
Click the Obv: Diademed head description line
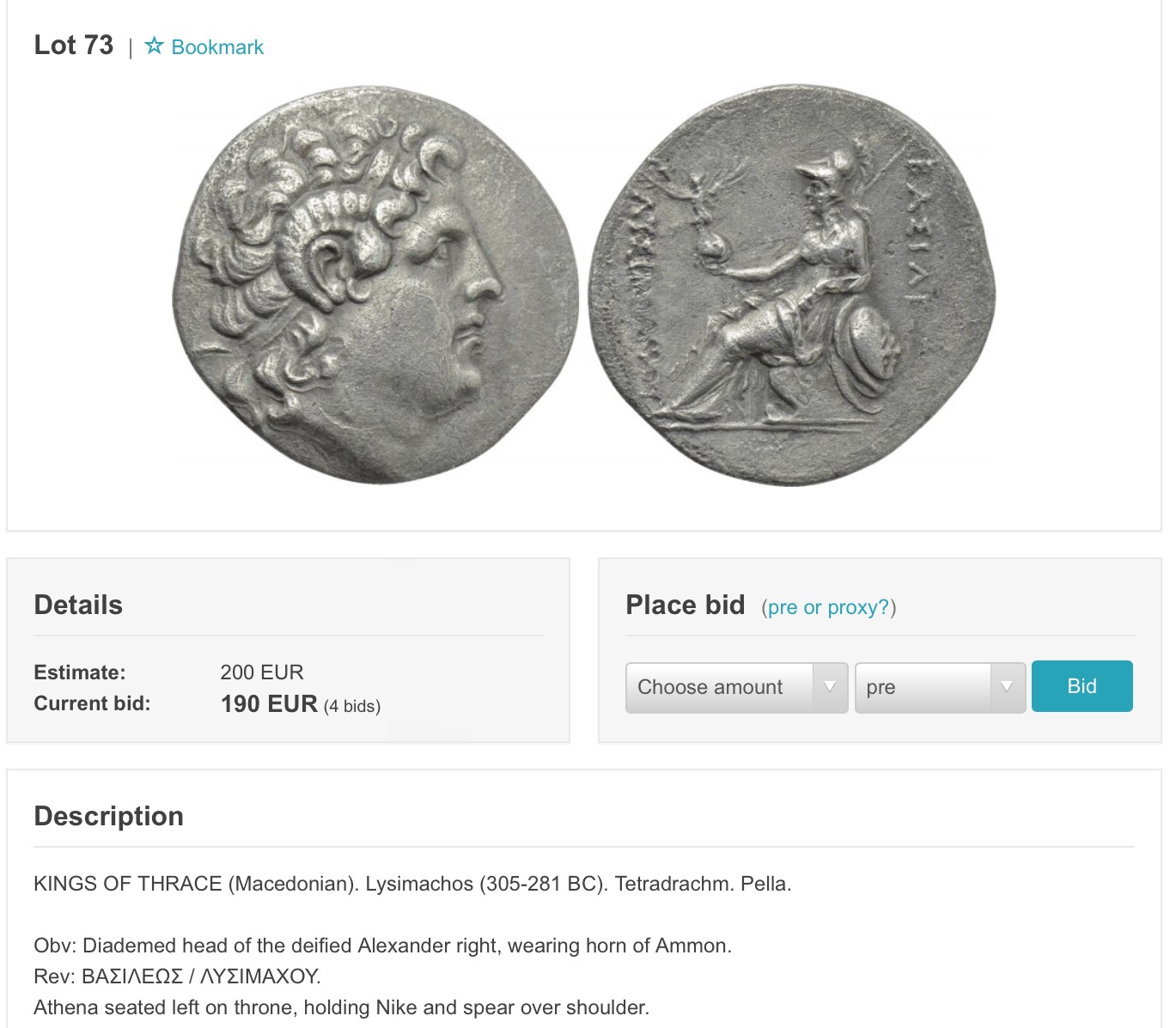click(x=382, y=946)
